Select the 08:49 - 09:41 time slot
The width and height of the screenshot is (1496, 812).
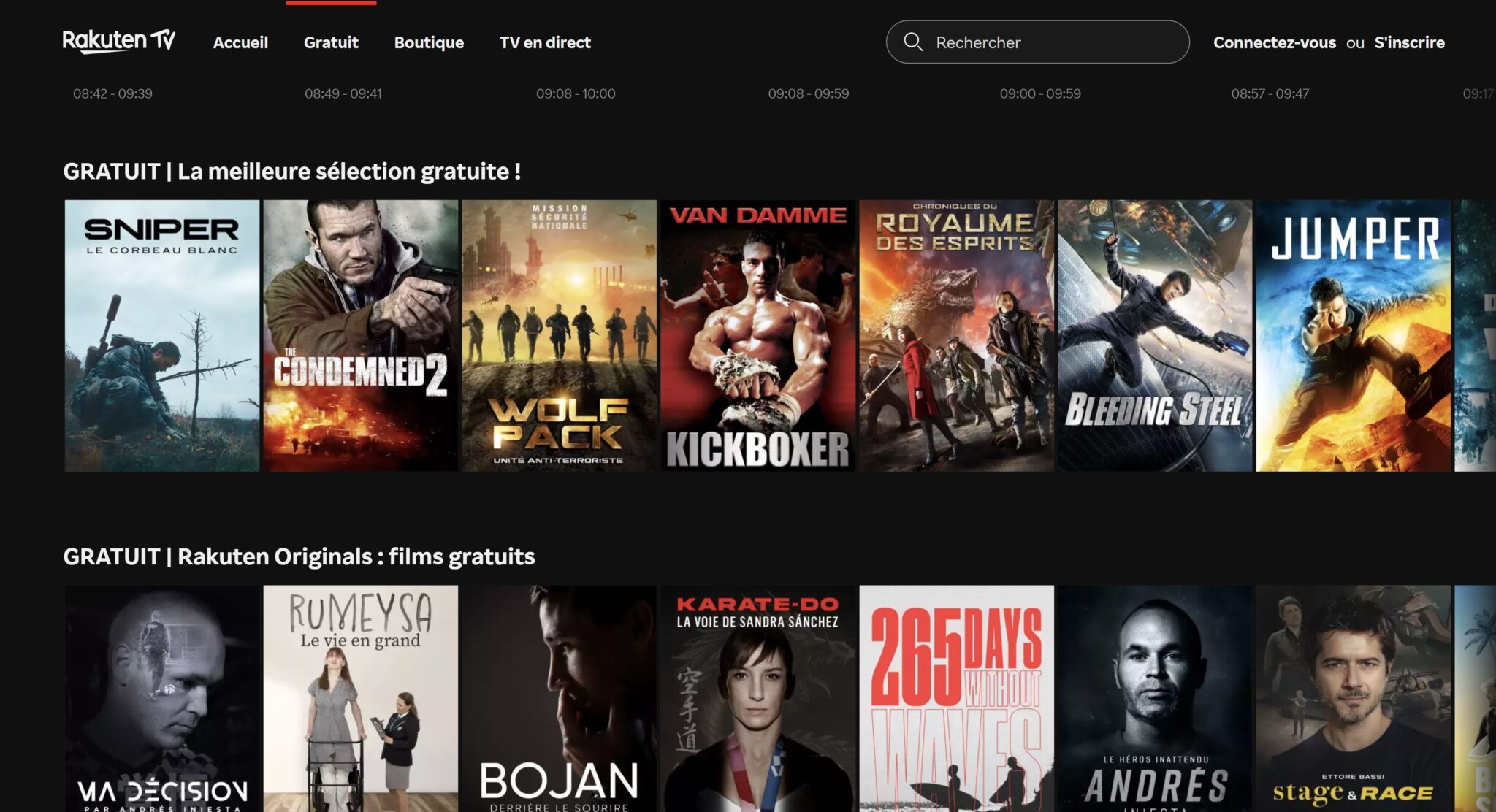(x=343, y=93)
